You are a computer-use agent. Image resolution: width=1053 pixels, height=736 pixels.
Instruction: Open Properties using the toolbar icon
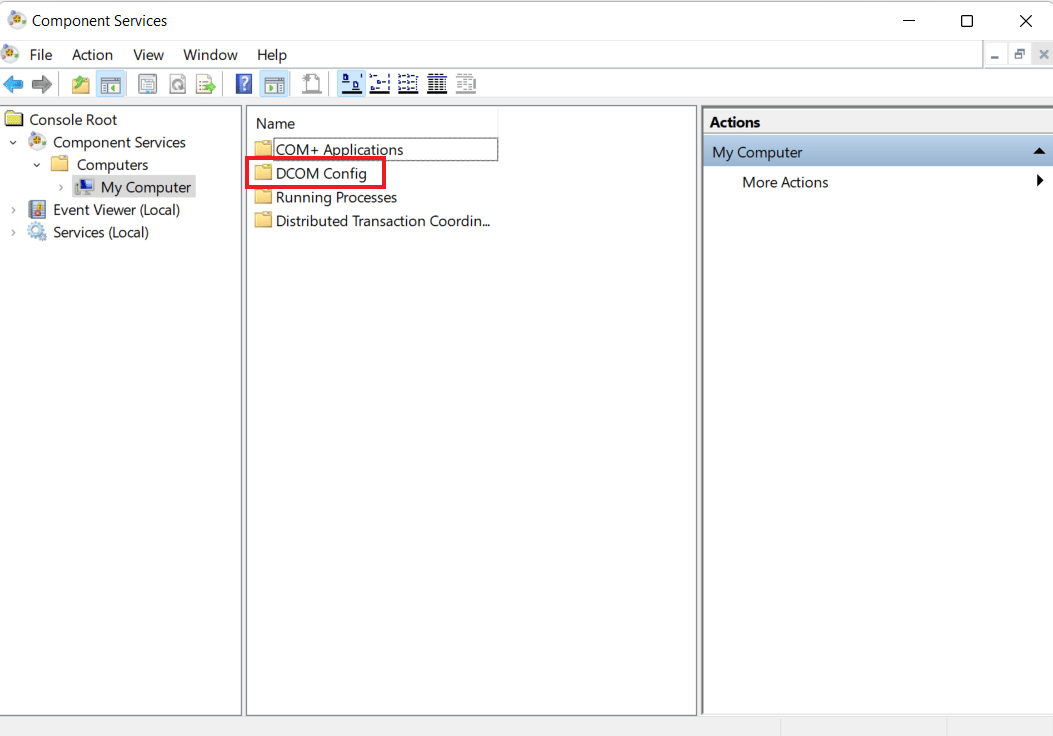coord(147,84)
